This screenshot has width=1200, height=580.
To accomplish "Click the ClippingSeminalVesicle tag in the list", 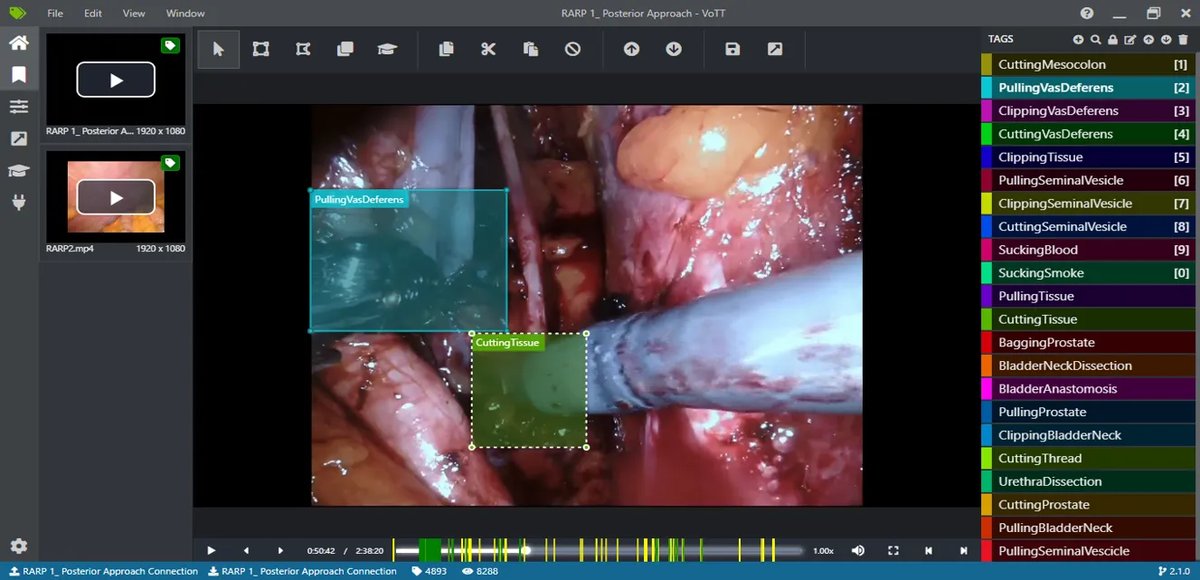I will [x=1087, y=203].
